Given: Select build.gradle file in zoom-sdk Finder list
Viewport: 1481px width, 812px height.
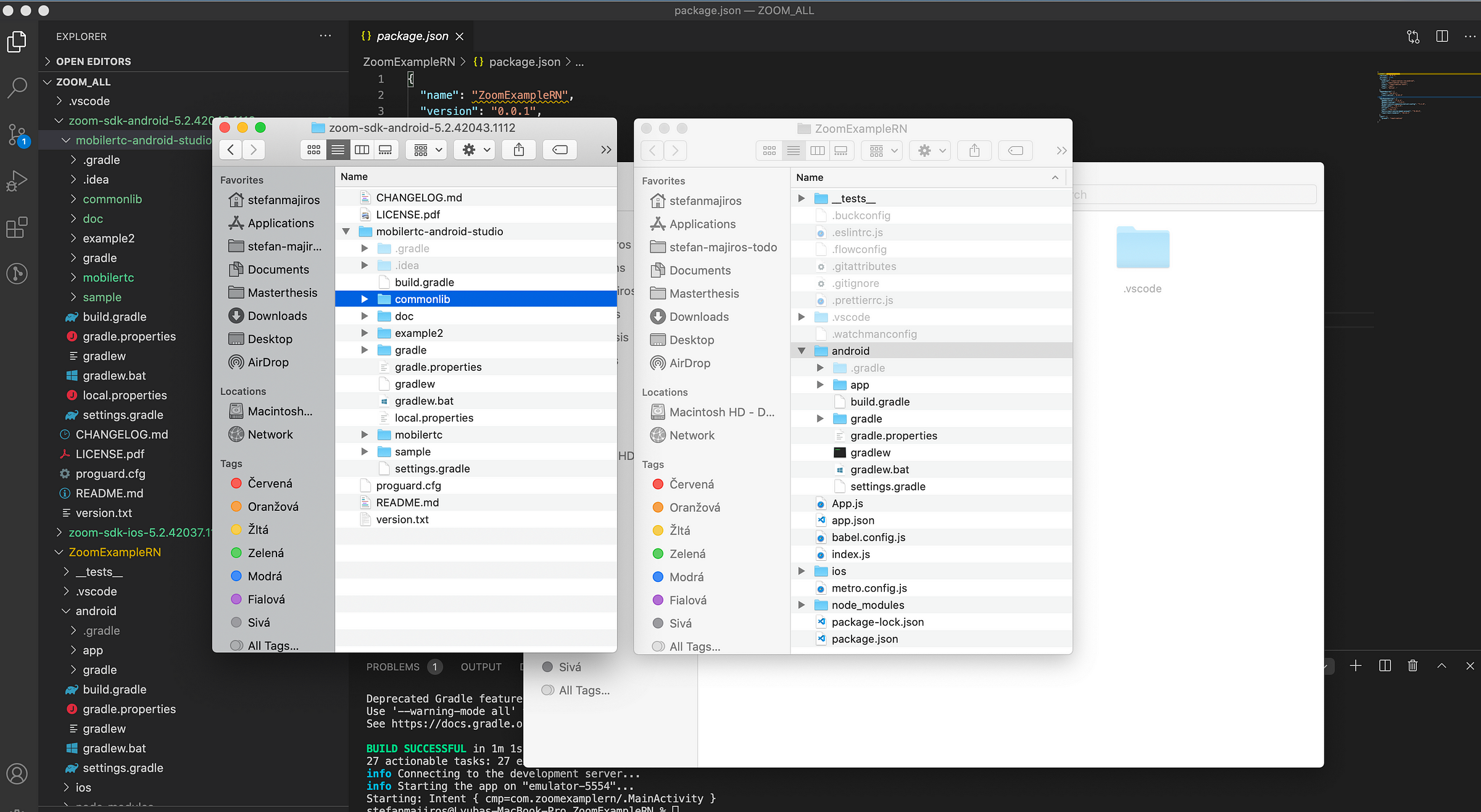Looking at the screenshot, I should point(424,282).
